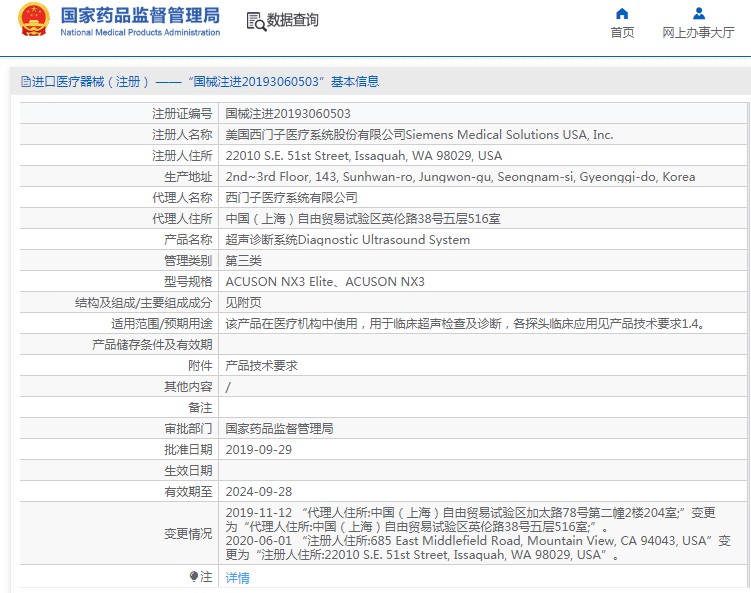Click the 型号规格 label

(188, 282)
